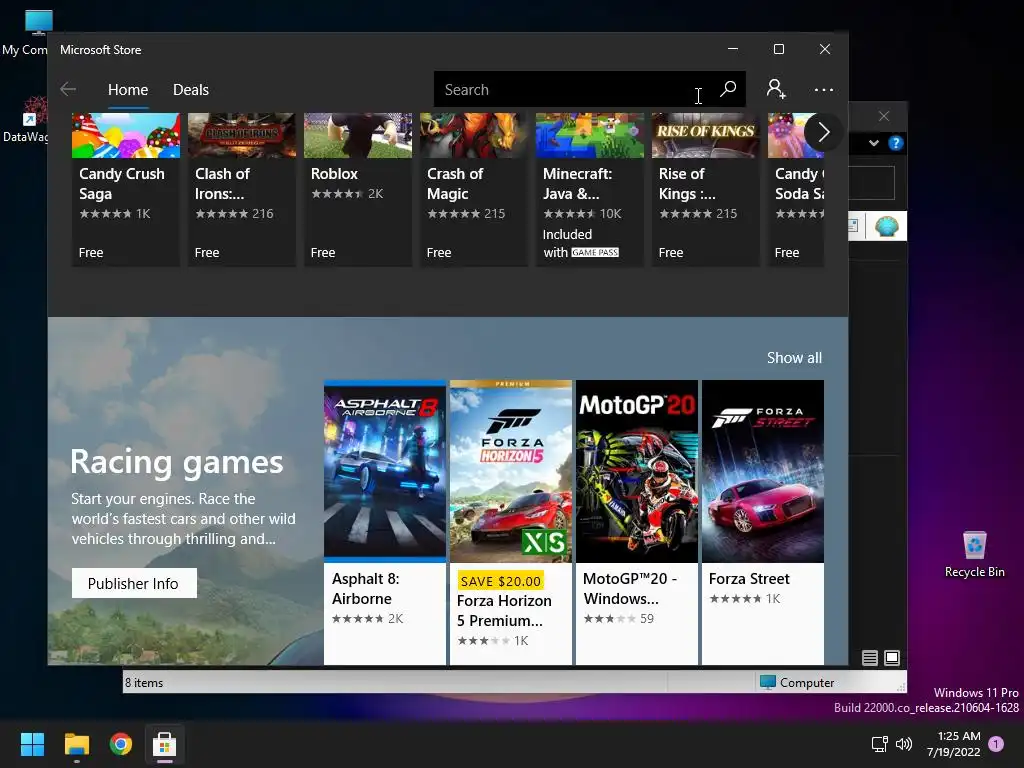Image resolution: width=1024 pixels, height=768 pixels.
Task: Expand the ribbon chevron in the background window
Action: click(874, 143)
